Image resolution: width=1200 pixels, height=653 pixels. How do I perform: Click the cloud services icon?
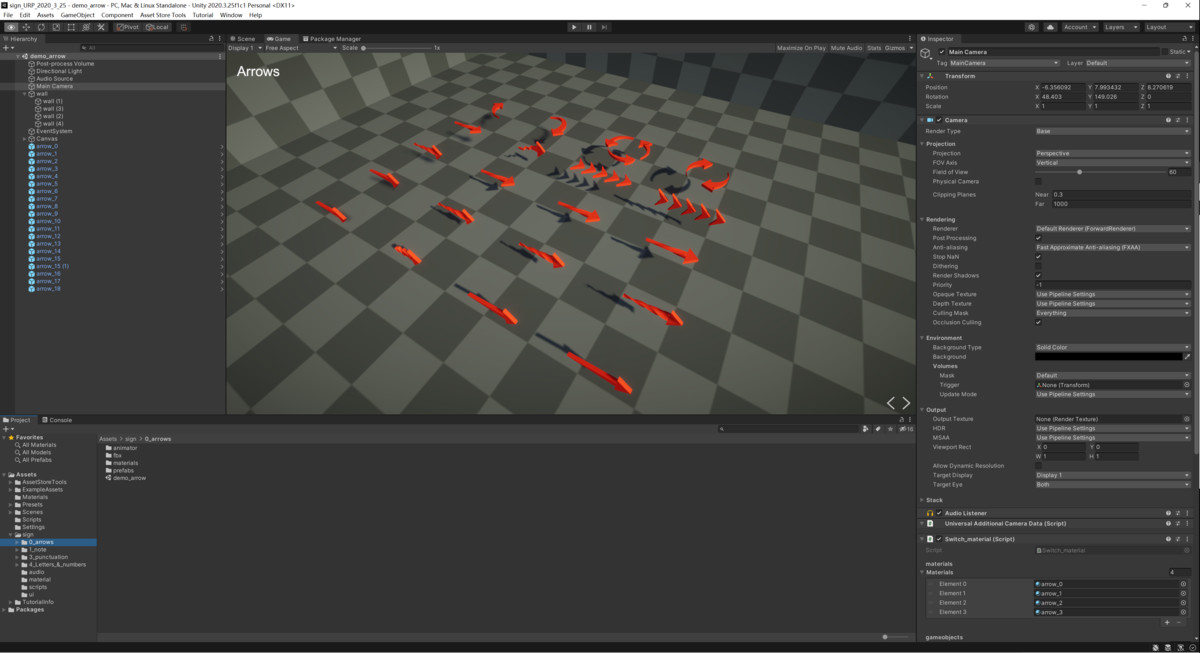[x=1049, y=27]
